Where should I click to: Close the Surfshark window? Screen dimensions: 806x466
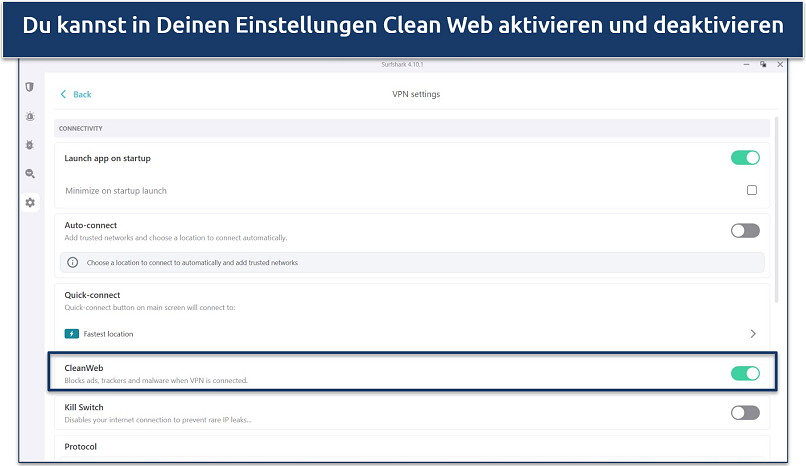coord(780,64)
